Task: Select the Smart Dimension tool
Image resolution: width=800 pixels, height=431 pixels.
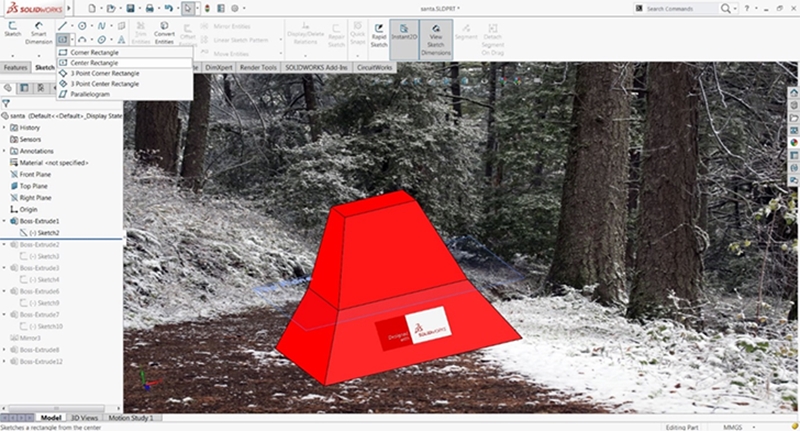Action: pyautogui.click(x=39, y=33)
